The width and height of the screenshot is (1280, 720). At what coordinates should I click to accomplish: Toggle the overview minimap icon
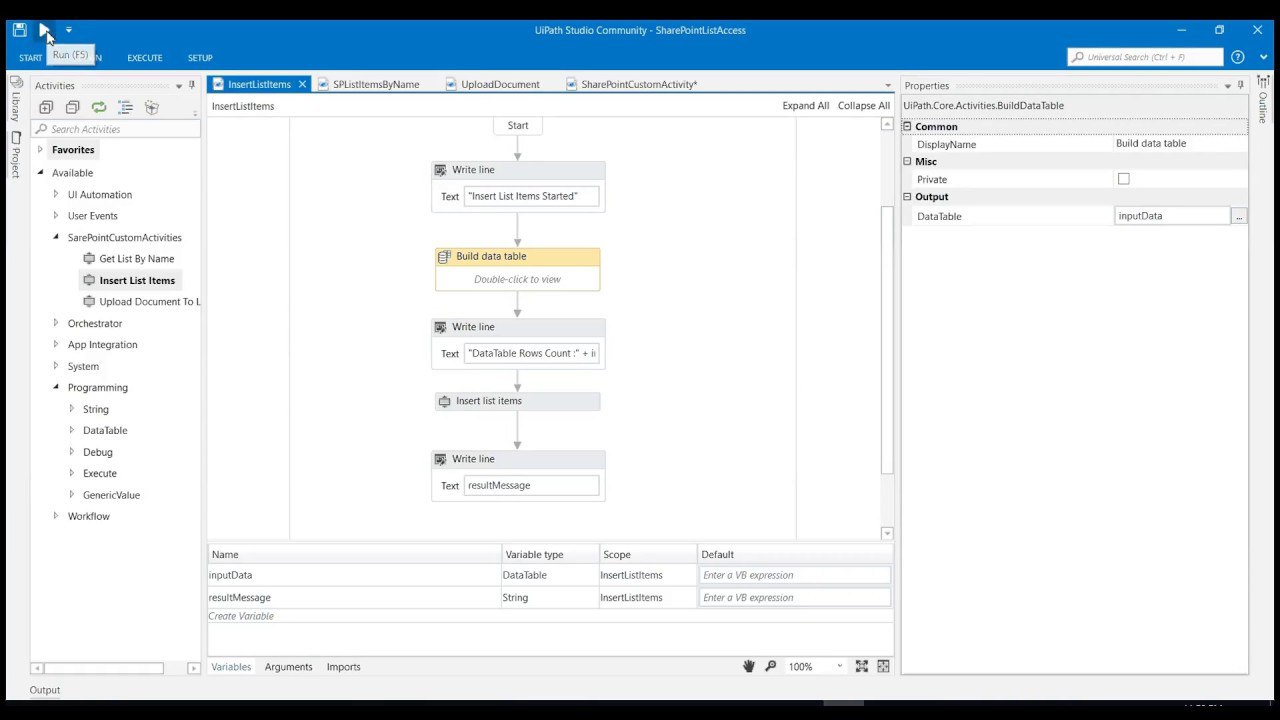click(x=884, y=667)
